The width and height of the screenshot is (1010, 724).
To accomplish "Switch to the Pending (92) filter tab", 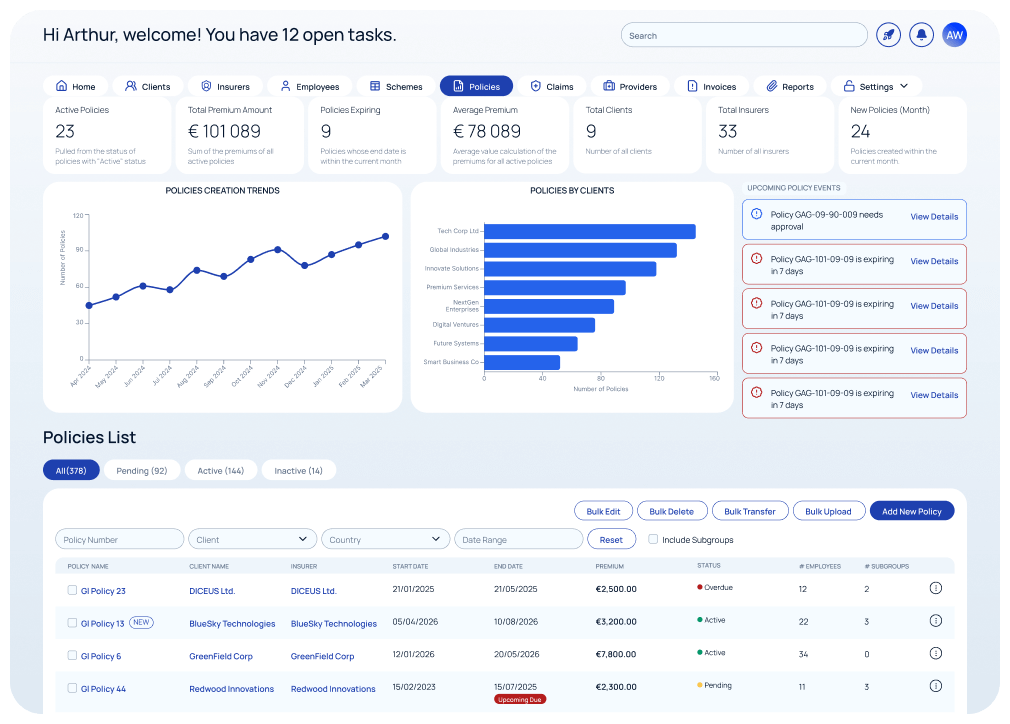I will point(143,470).
